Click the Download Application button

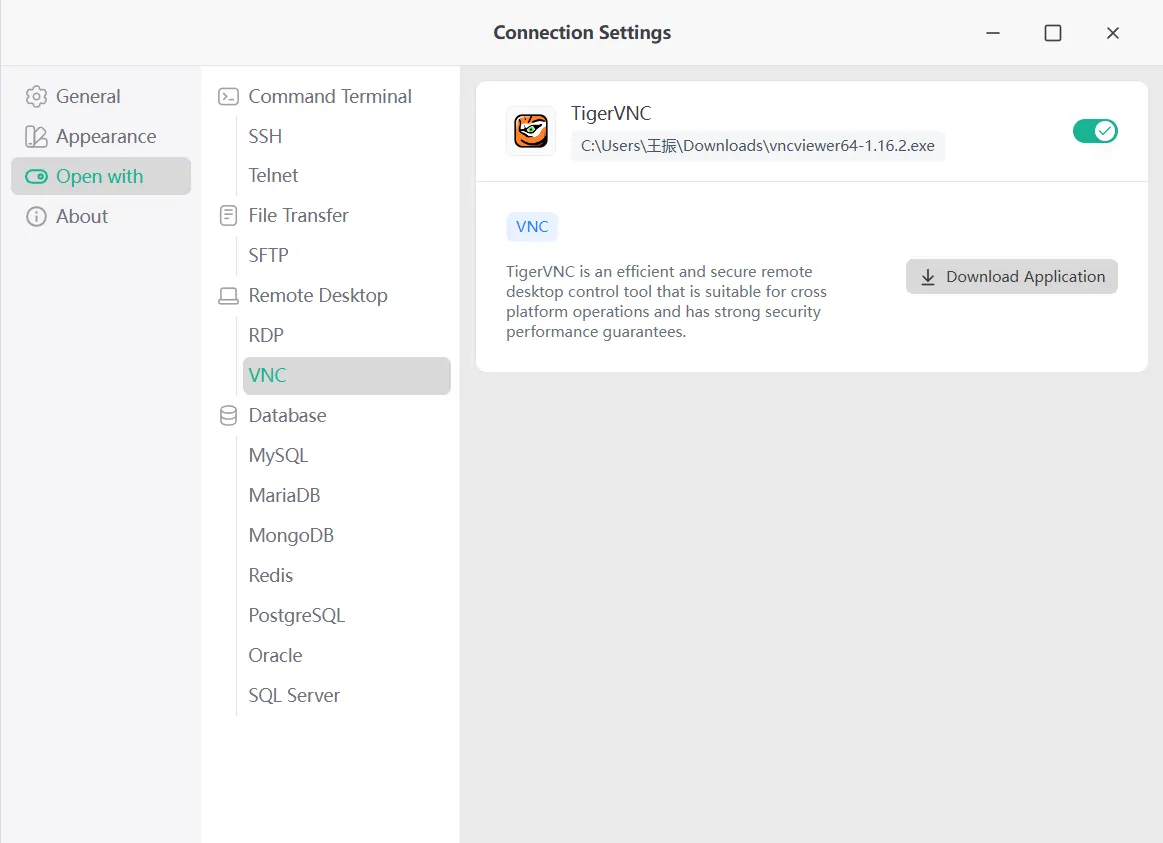(x=1012, y=277)
